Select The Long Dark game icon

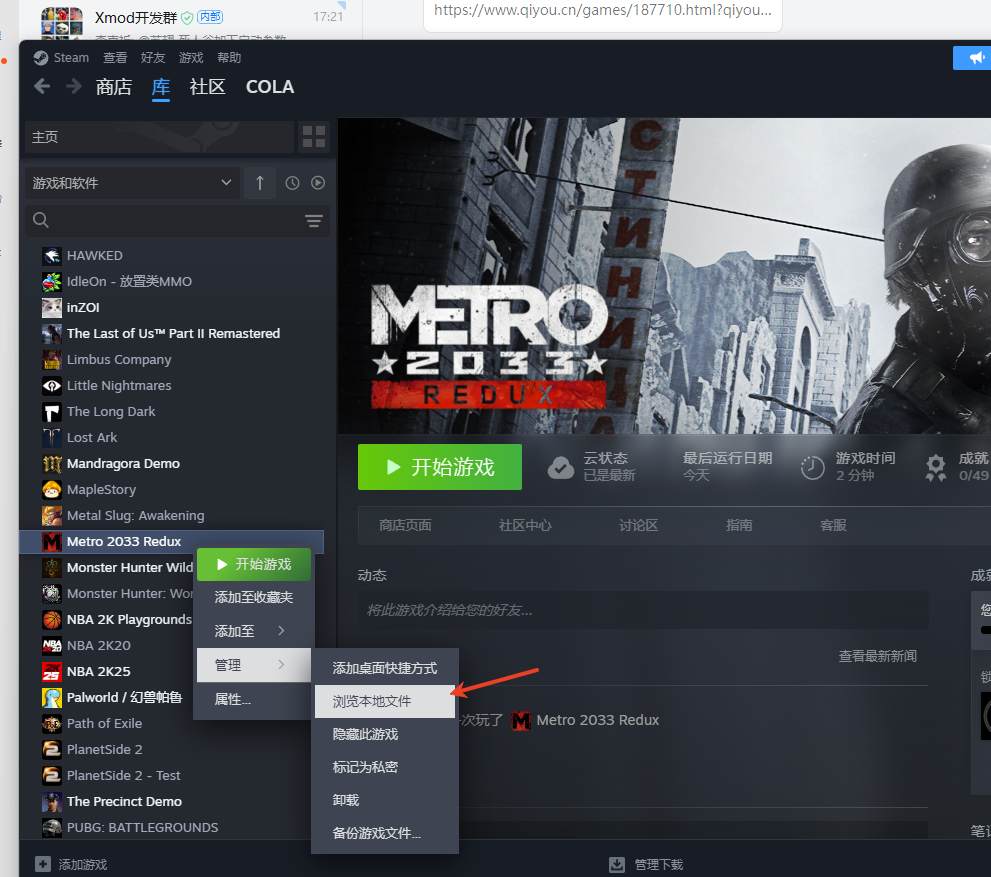pos(52,412)
